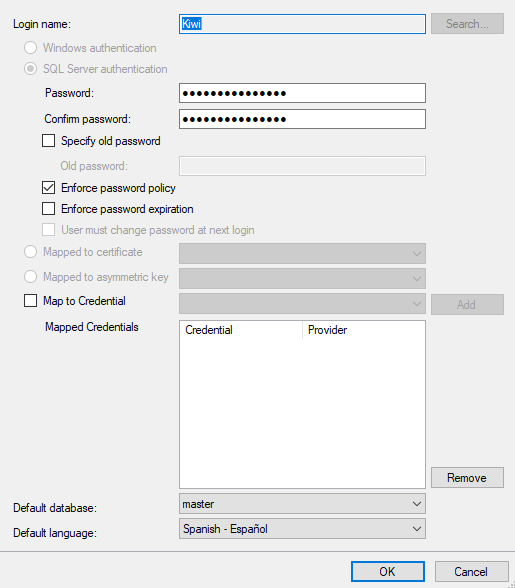This screenshot has height=588, width=515.
Task: Select the Credential column header
Action: [x=241, y=330]
